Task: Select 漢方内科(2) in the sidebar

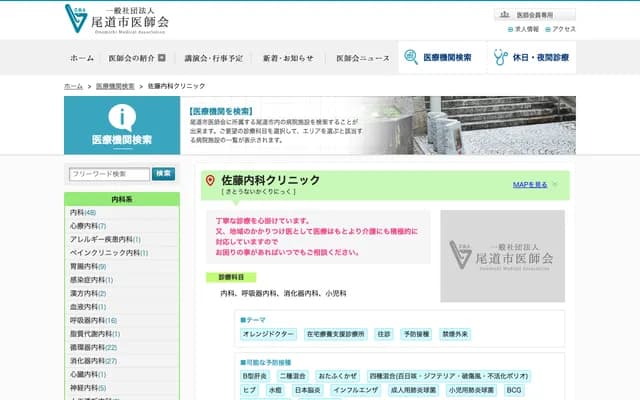Action: point(88,293)
